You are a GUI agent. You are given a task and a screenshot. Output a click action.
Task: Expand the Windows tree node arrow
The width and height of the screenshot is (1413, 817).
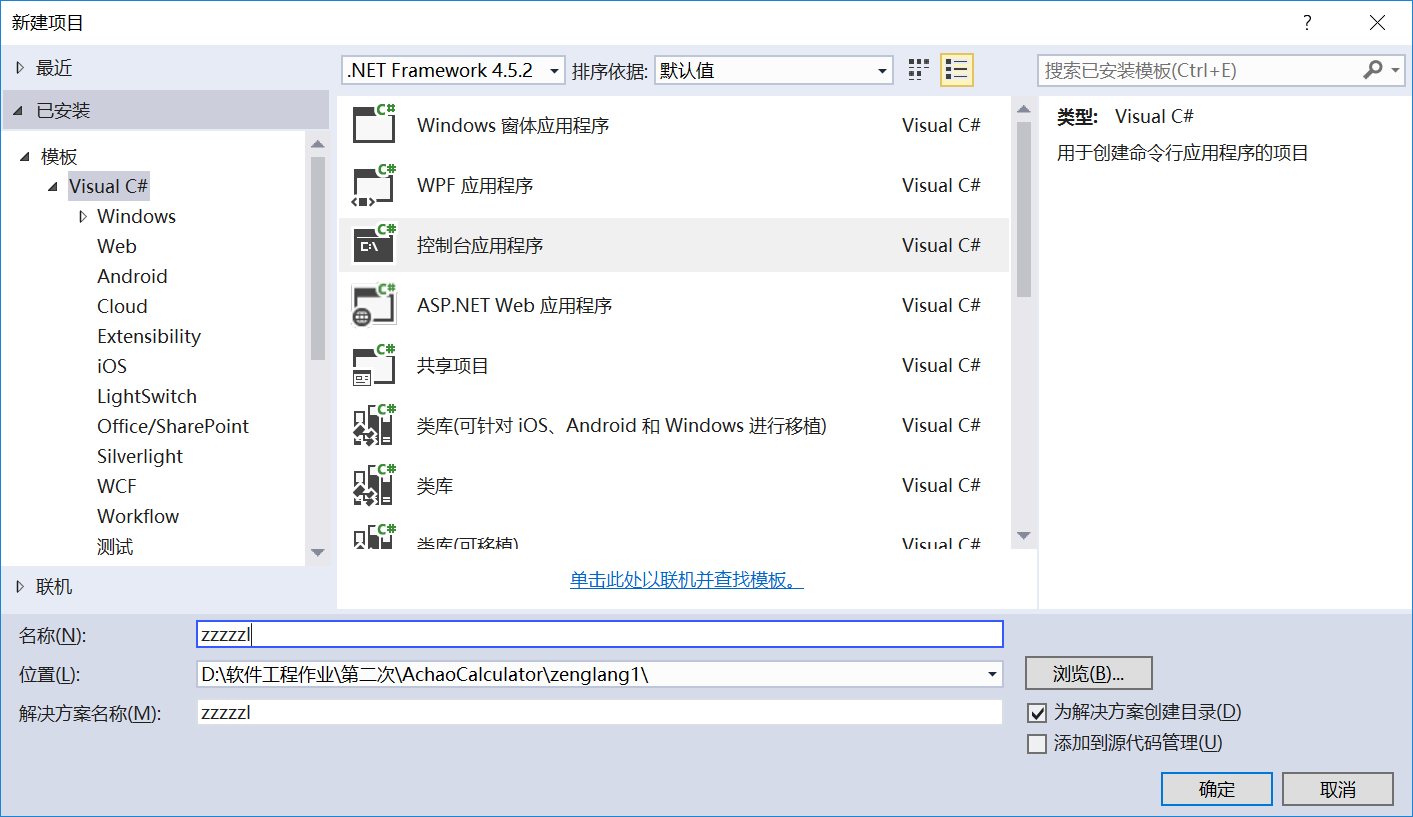coord(82,217)
